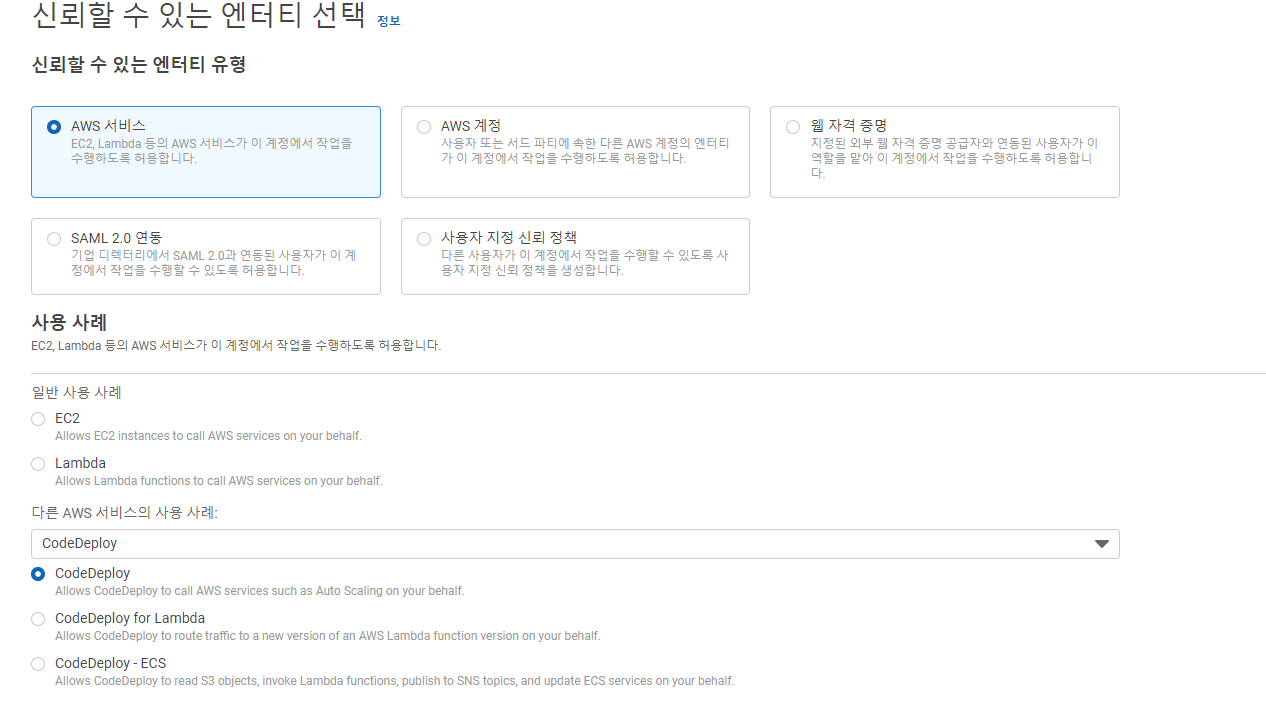
Task: Choose CodeDeploy for Lambda use case
Action: tap(38, 619)
